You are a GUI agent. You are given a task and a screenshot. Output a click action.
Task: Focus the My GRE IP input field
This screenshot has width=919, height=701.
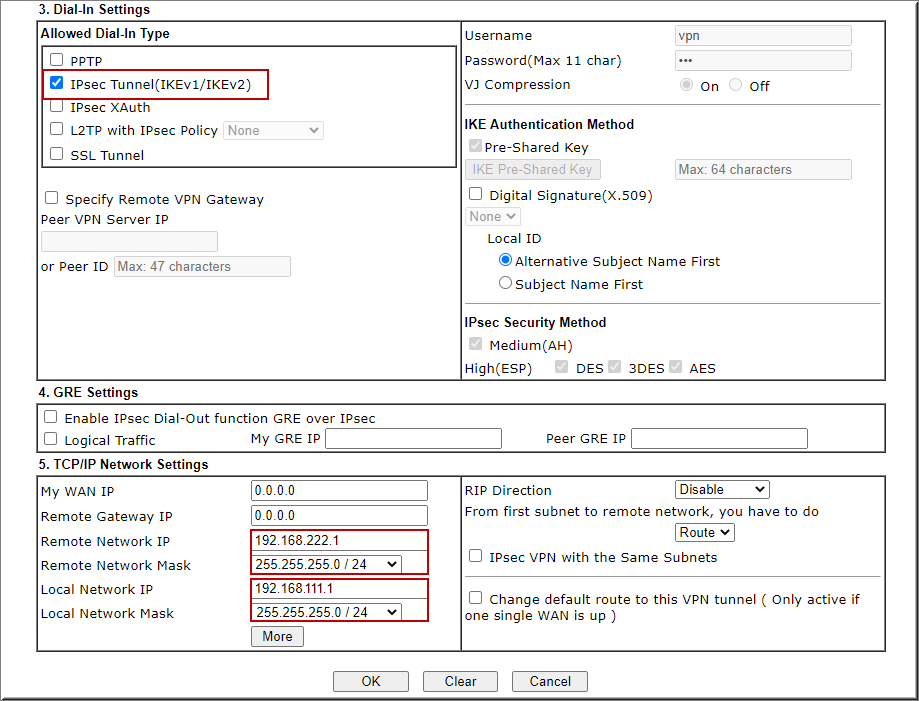413,439
